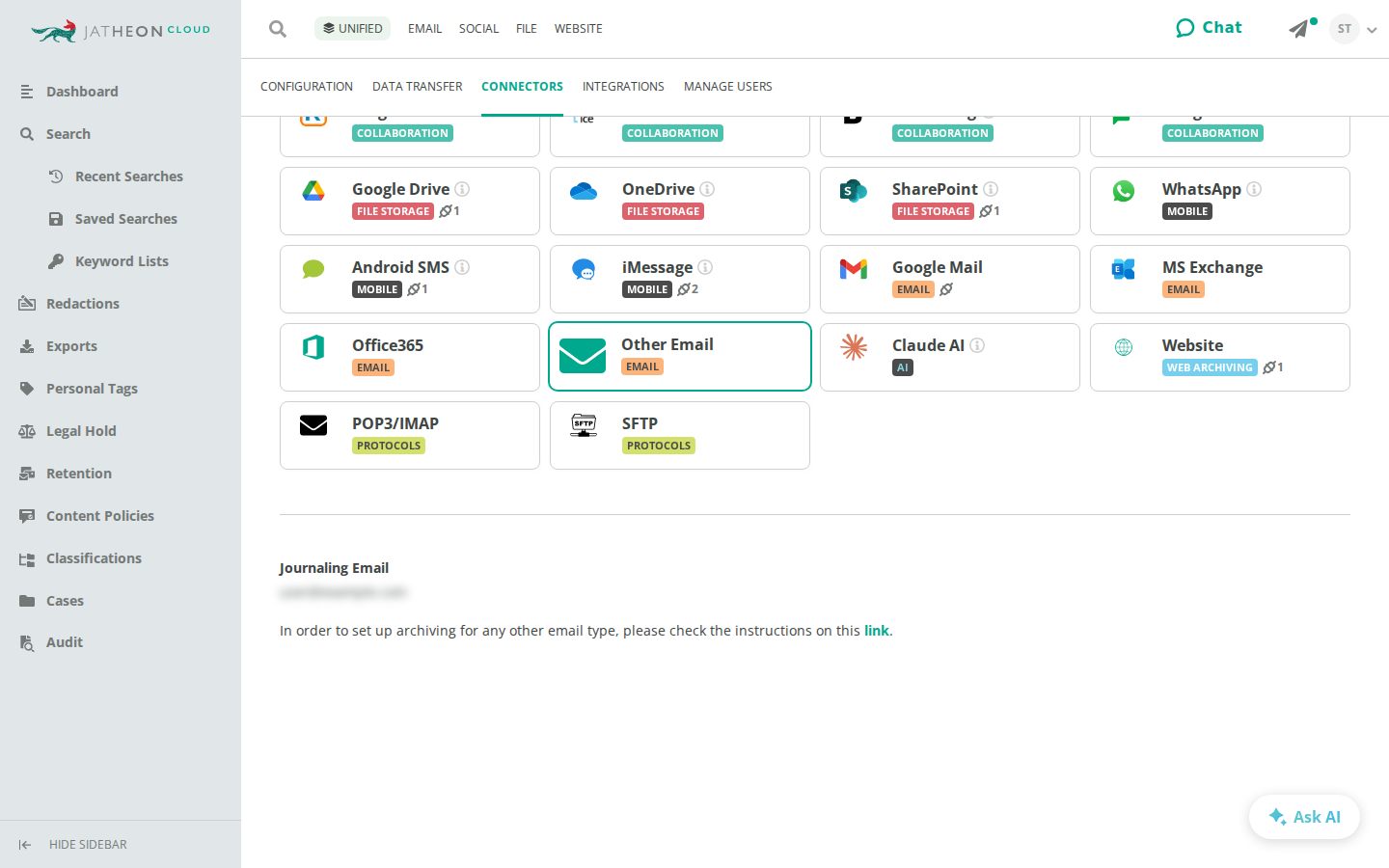Click the Website globe icon
Viewport: 1389px width, 868px height.
[1124, 347]
